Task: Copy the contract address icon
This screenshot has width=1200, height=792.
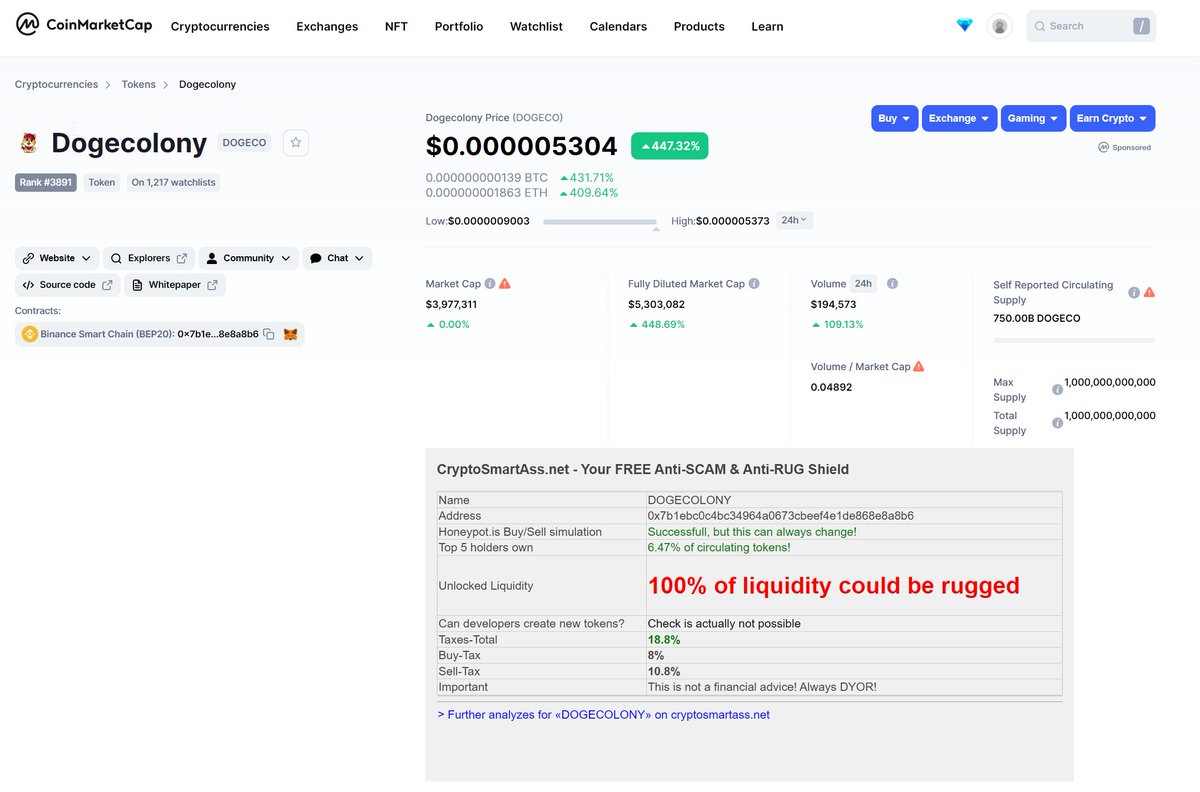Action: pos(269,334)
